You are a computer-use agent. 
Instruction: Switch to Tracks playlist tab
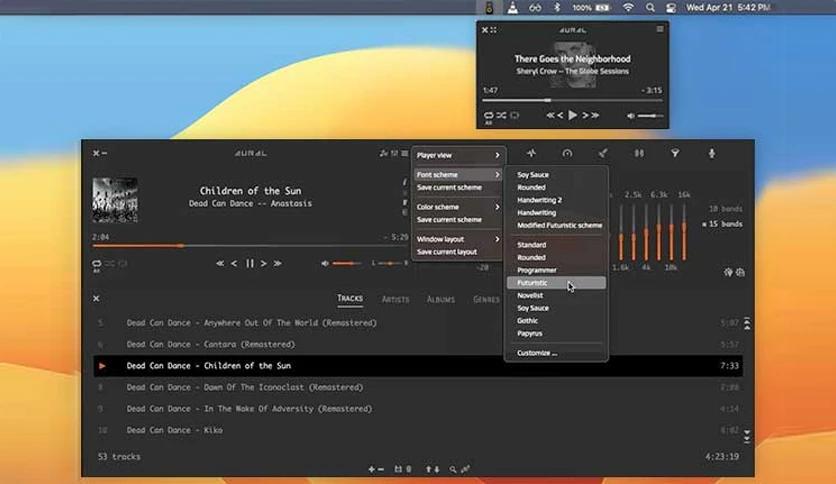350,299
